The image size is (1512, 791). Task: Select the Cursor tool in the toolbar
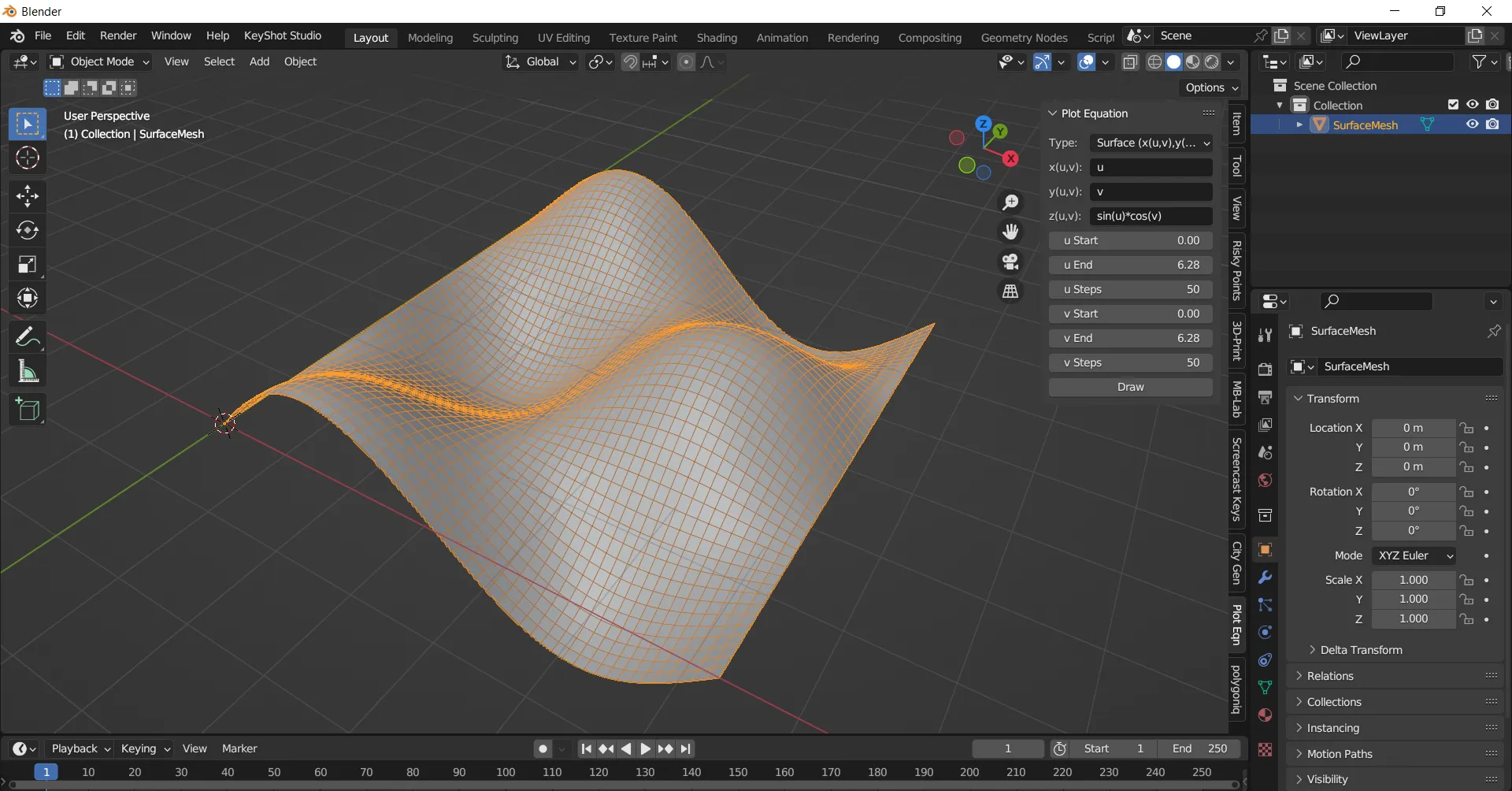coord(28,158)
